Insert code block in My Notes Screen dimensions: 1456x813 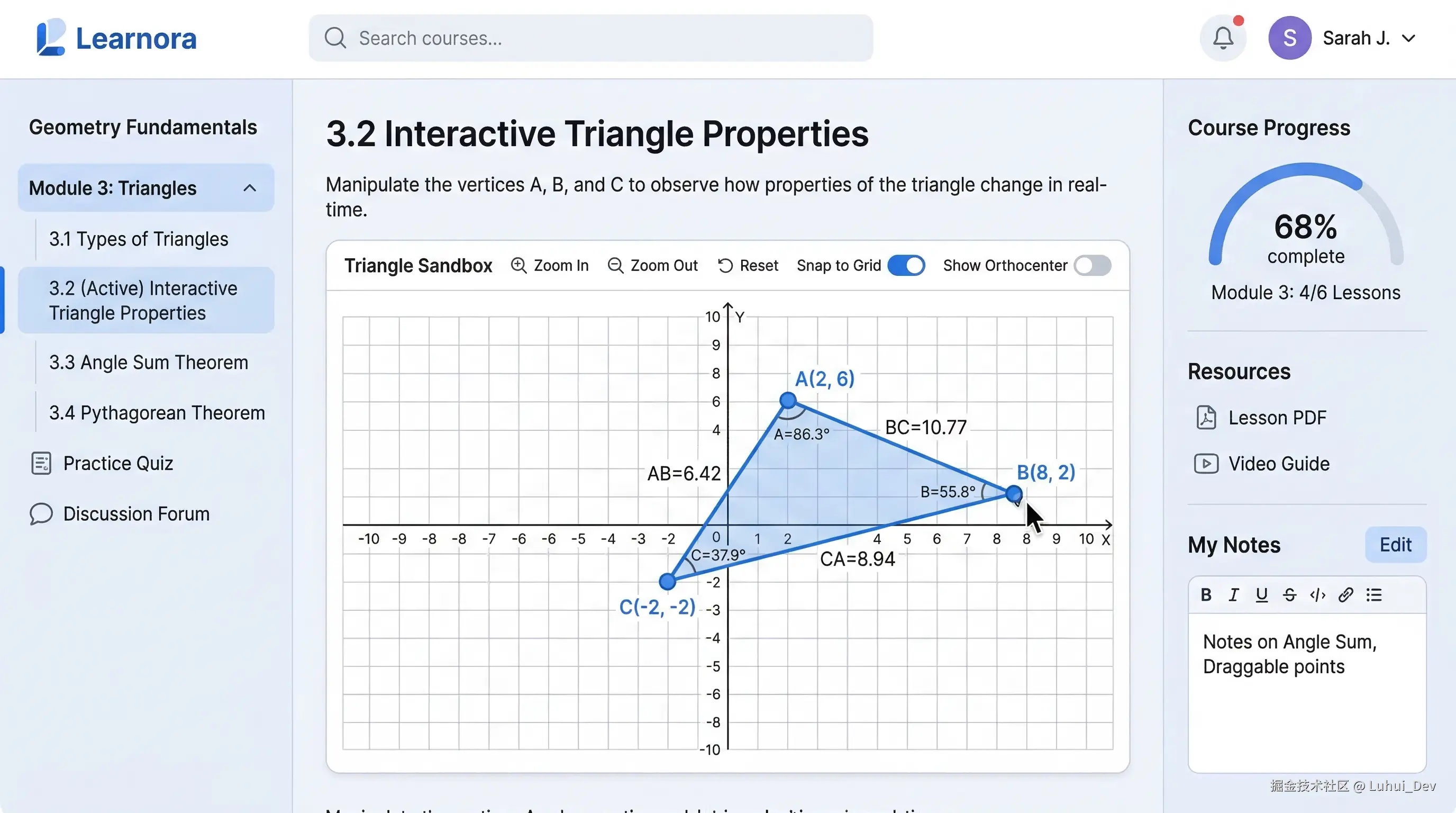click(1317, 595)
